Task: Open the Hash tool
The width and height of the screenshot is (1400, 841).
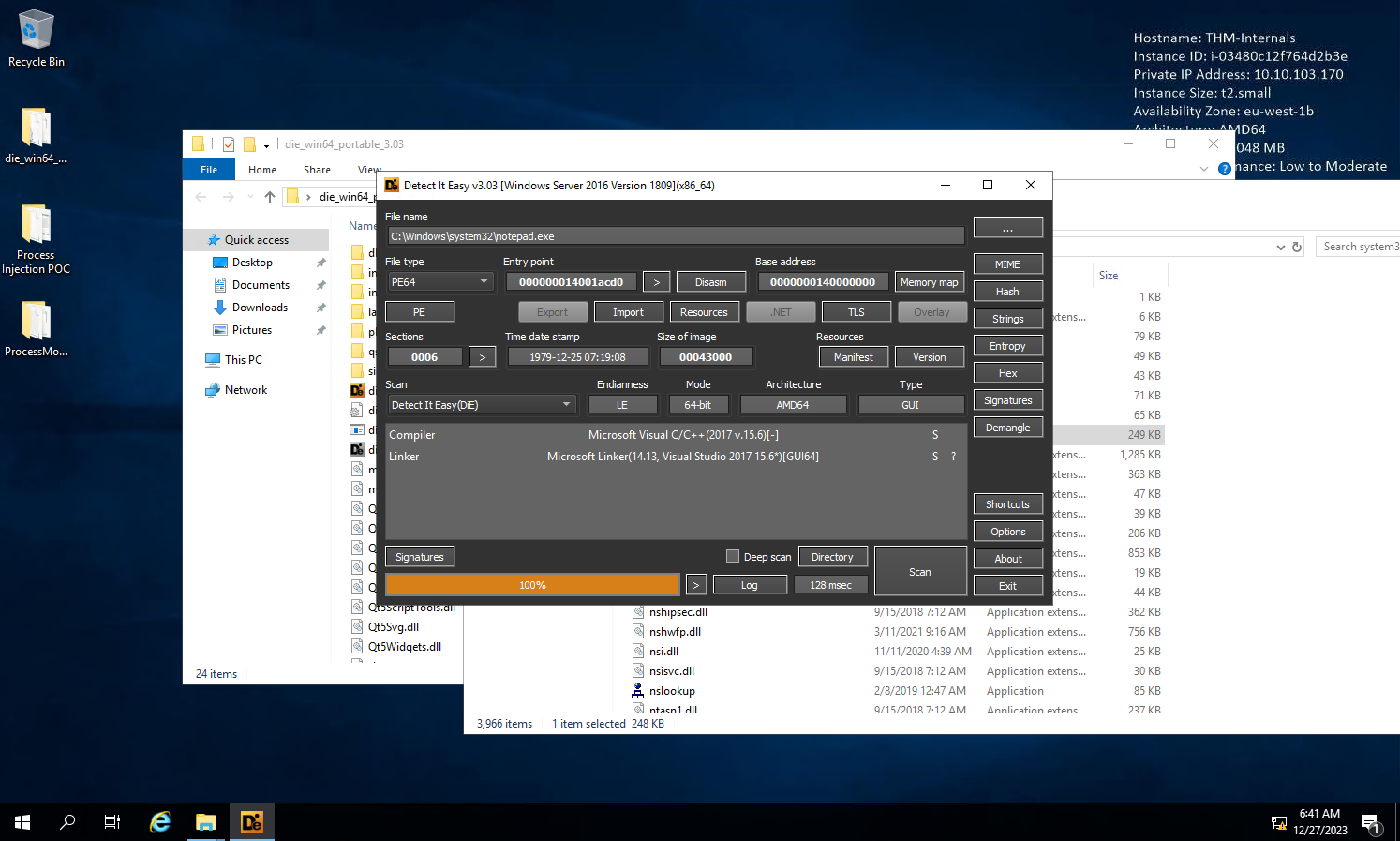Action: point(1008,292)
